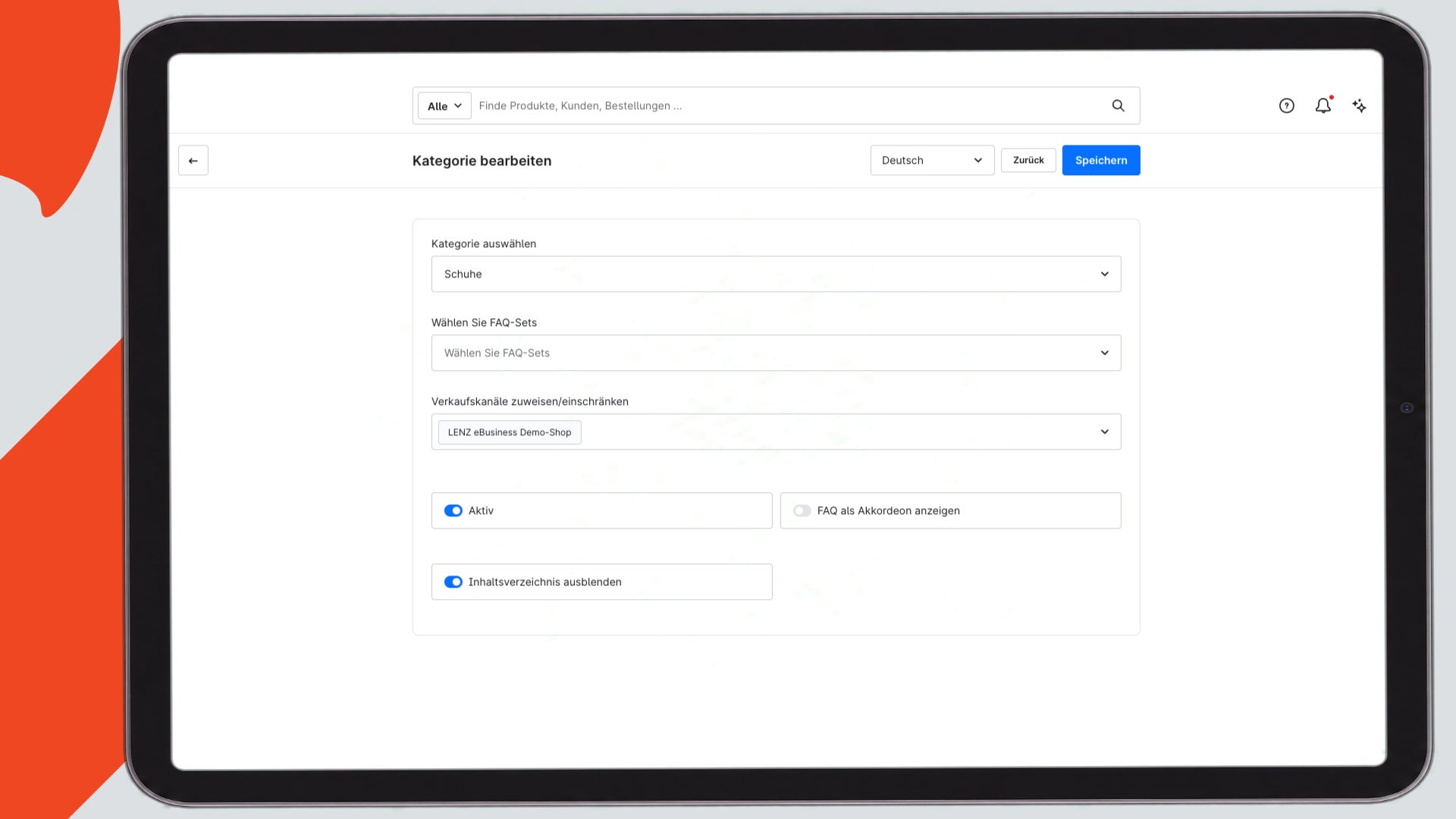1456x819 pixels.
Task: Click the Wählen Sie FAQ-Sets placeholder field
Action: 776,353
